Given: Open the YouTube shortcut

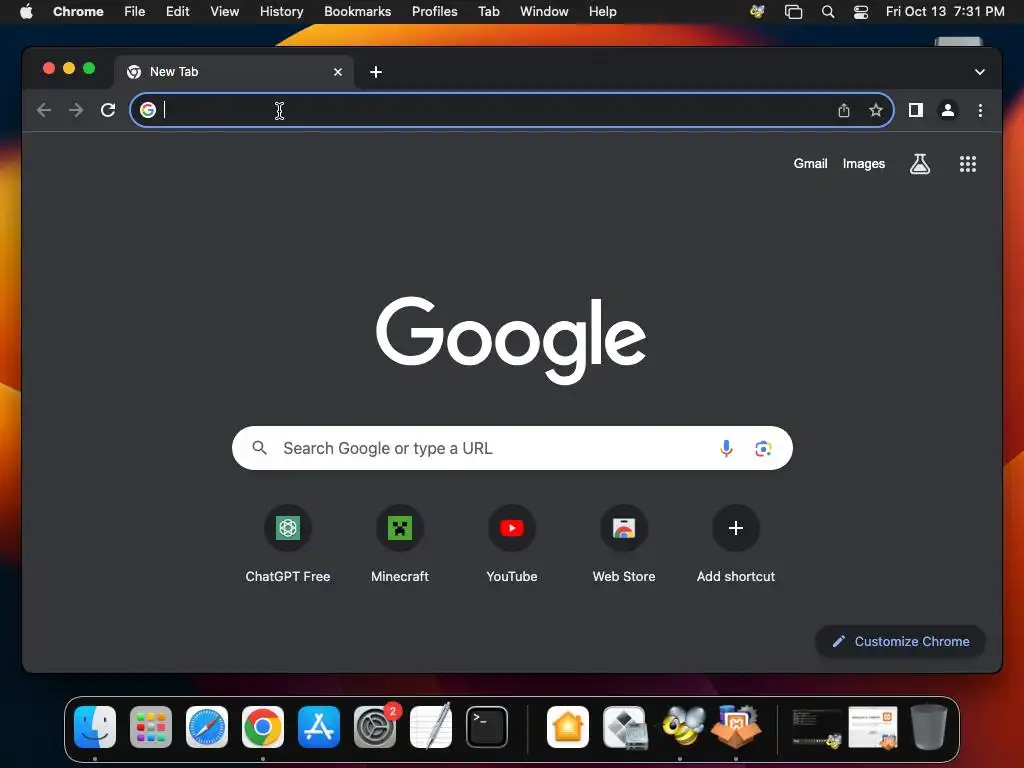Looking at the screenshot, I should [511, 528].
